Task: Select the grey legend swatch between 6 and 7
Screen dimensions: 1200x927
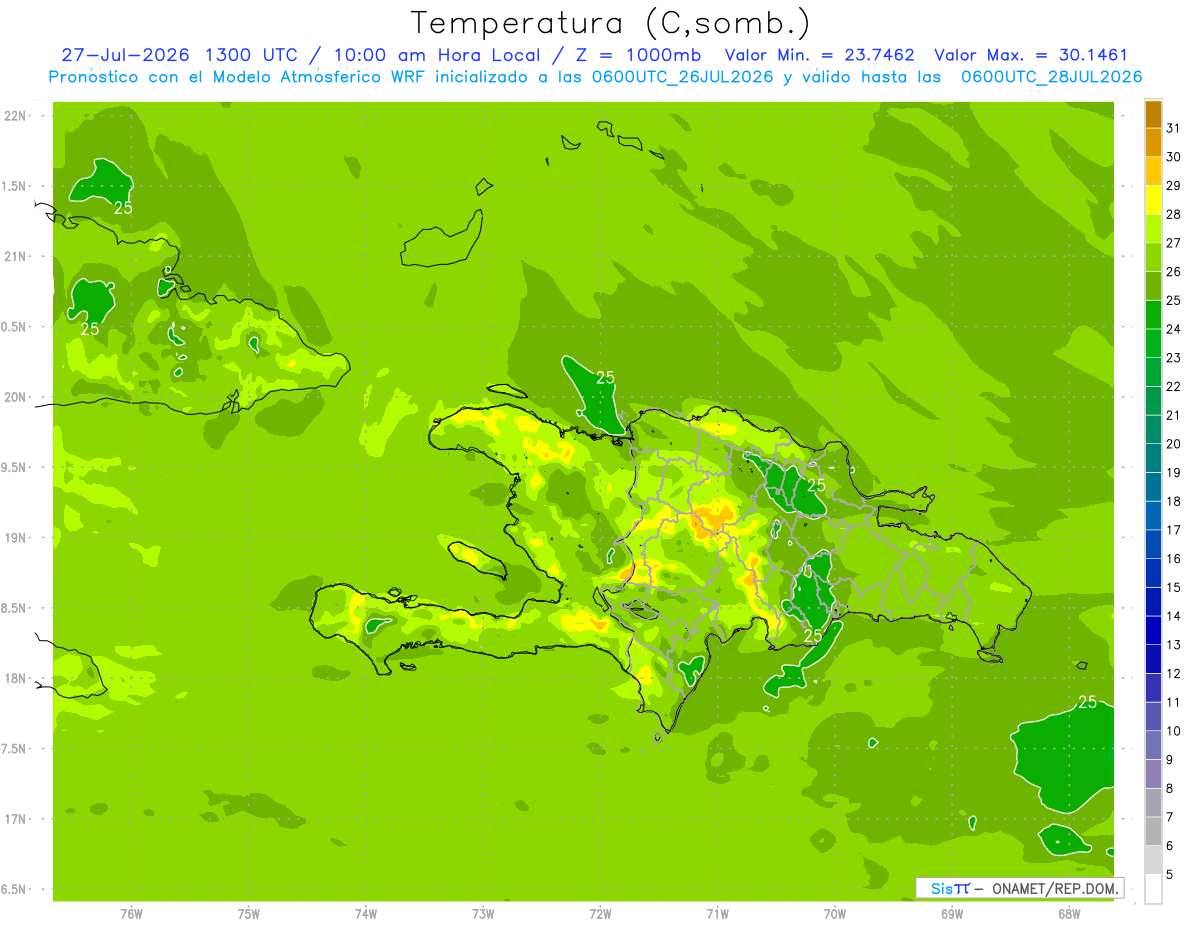Action: pos(1153,831)
